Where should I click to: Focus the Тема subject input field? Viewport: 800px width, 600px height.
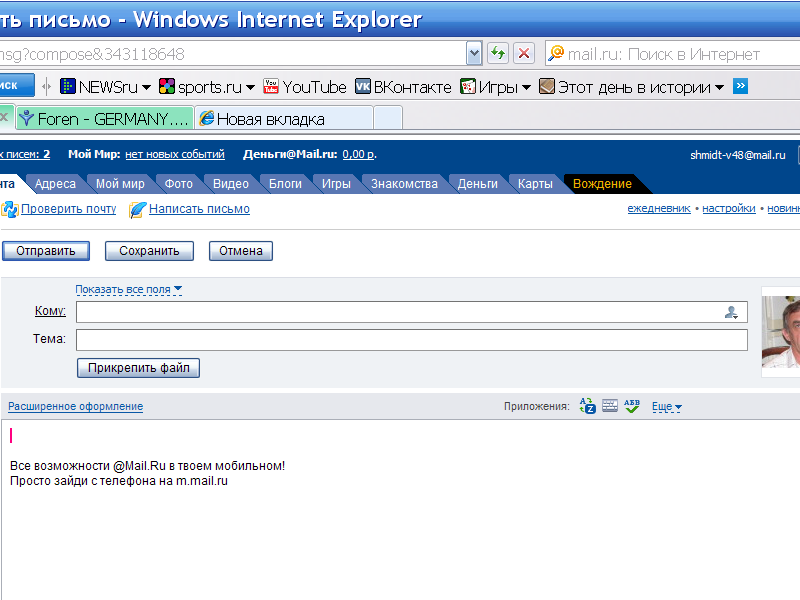(412, 340)
